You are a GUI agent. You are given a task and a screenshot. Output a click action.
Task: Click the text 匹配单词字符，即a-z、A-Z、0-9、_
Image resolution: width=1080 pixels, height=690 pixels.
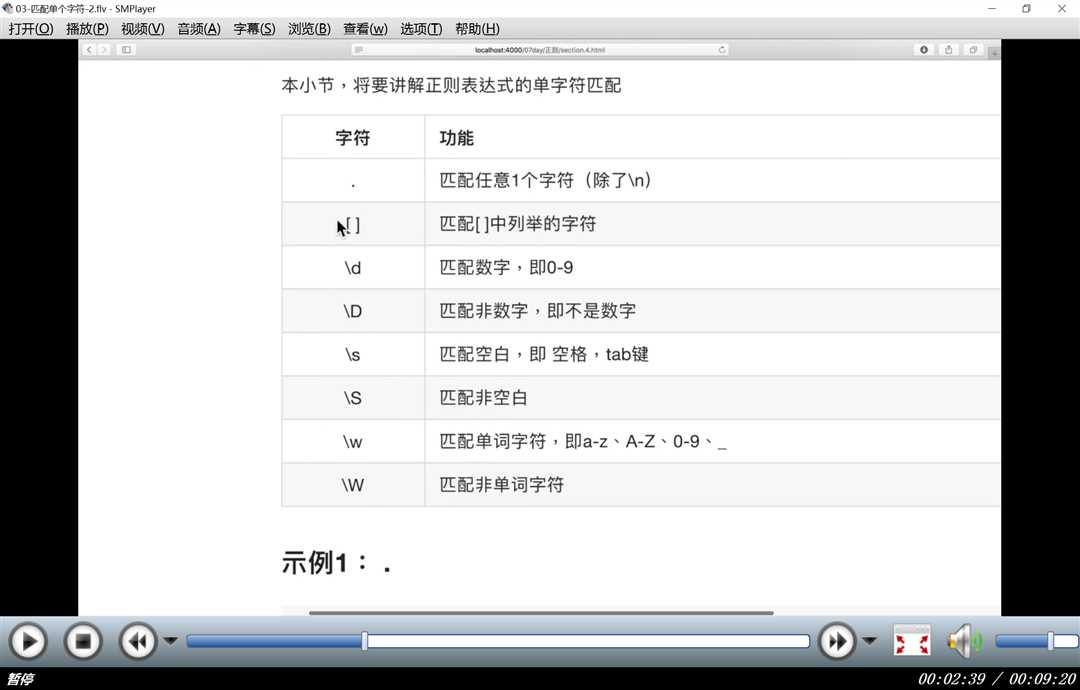[583, 441]
